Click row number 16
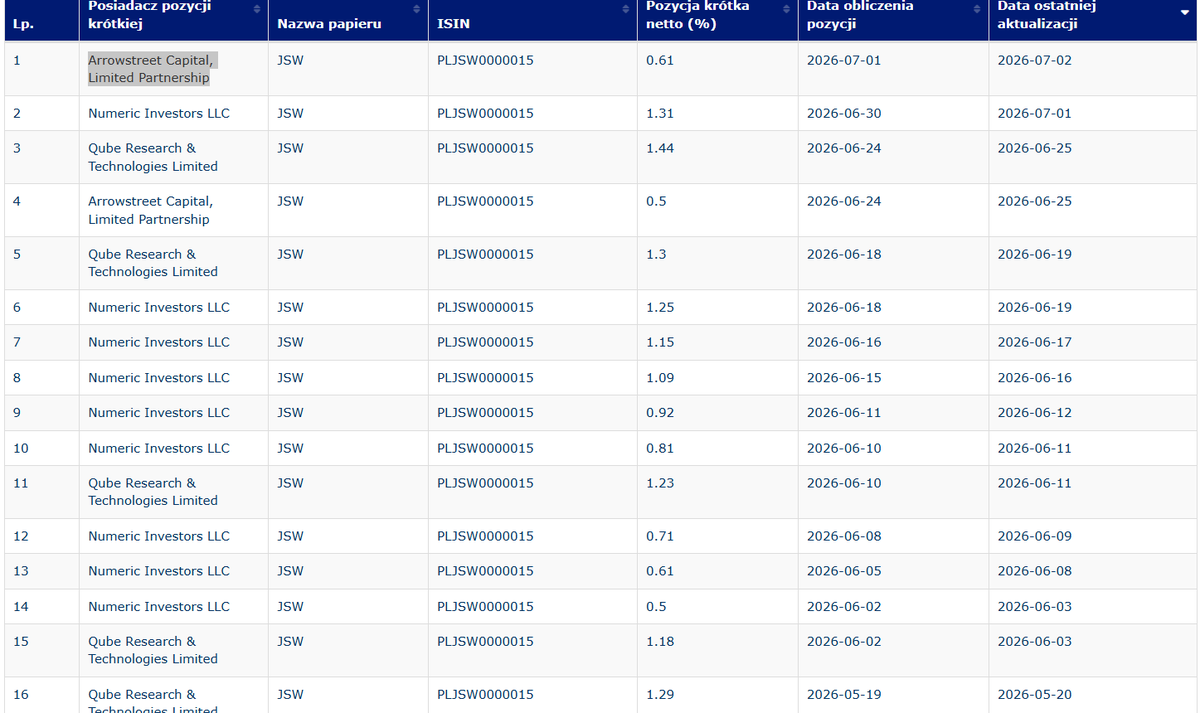 pos(21,695)
